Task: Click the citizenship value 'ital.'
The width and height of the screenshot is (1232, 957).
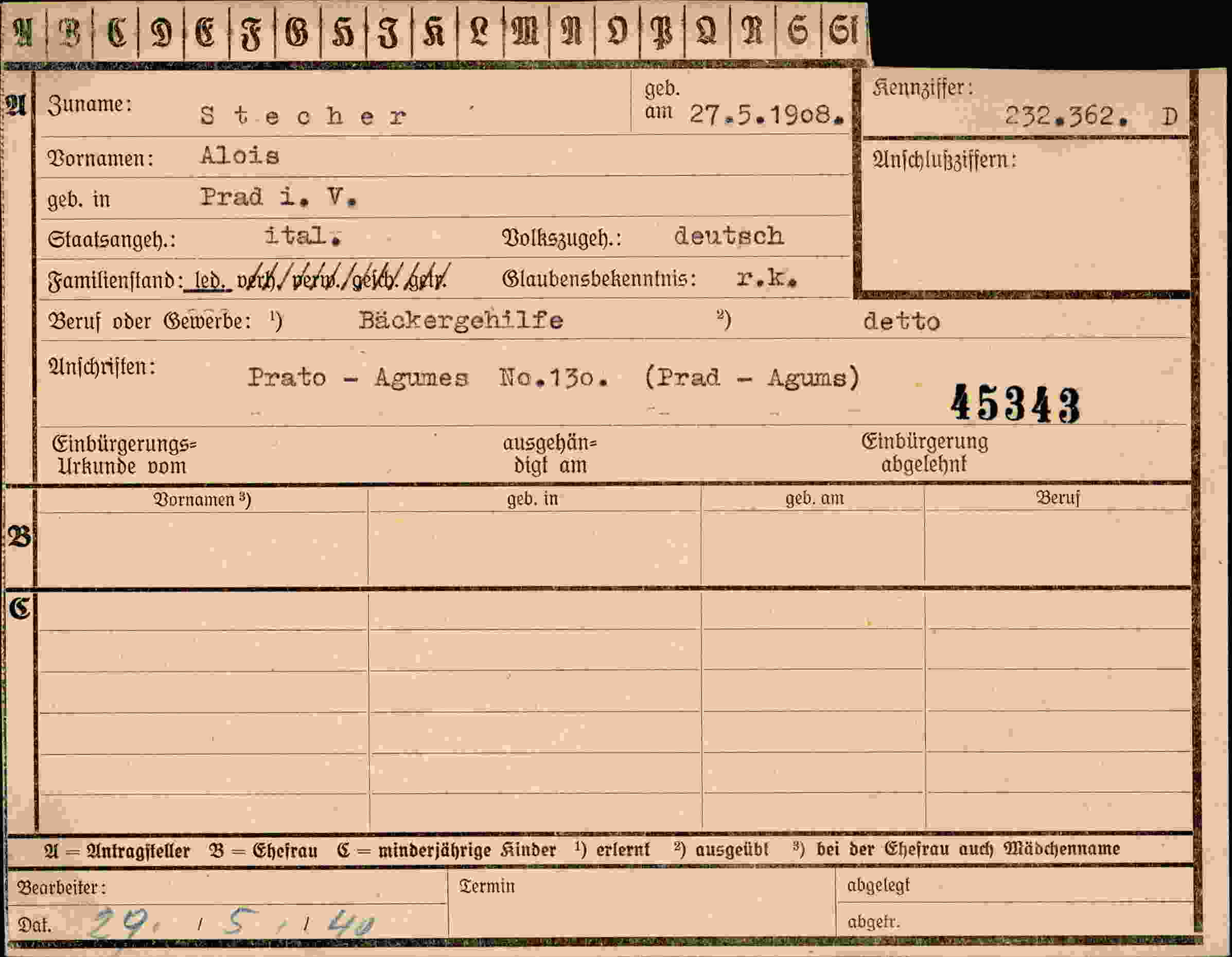Action: point(304,236)
